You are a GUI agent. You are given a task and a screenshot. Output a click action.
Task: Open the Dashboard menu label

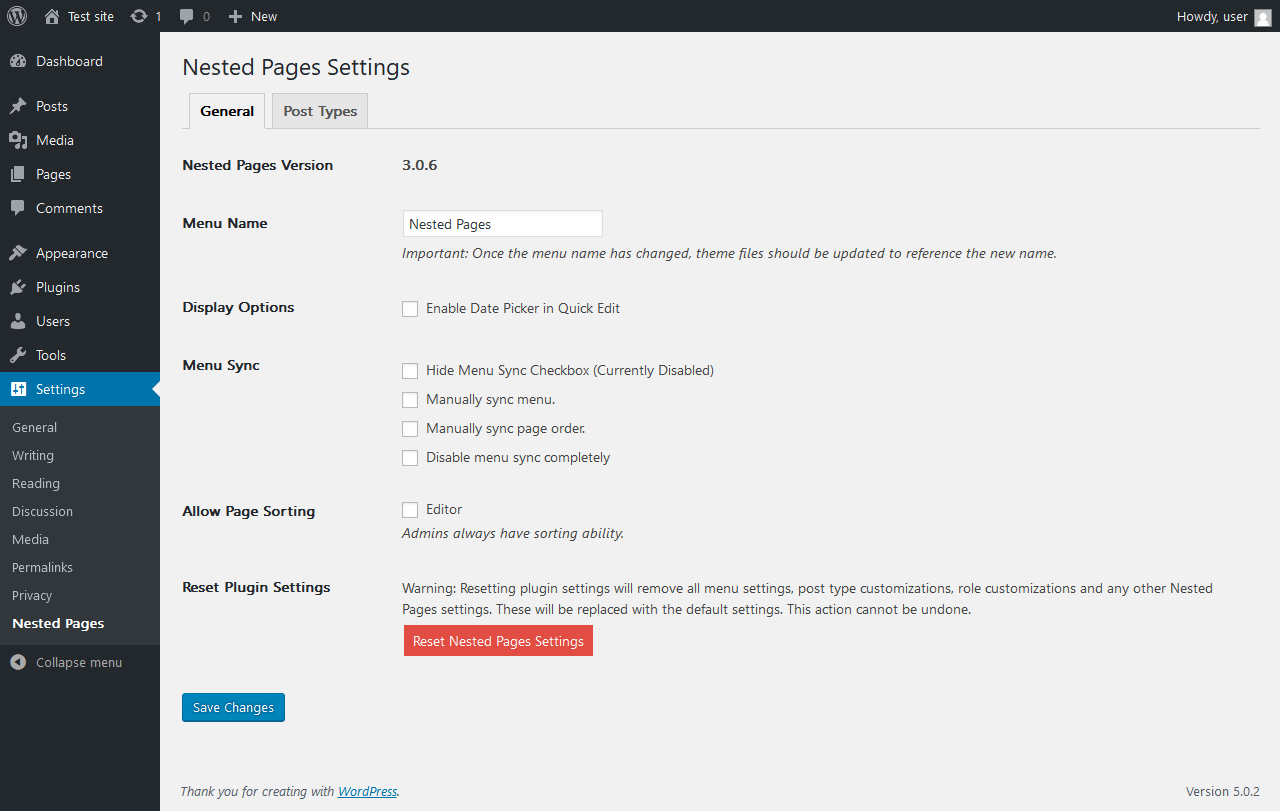tap(69, 61)
